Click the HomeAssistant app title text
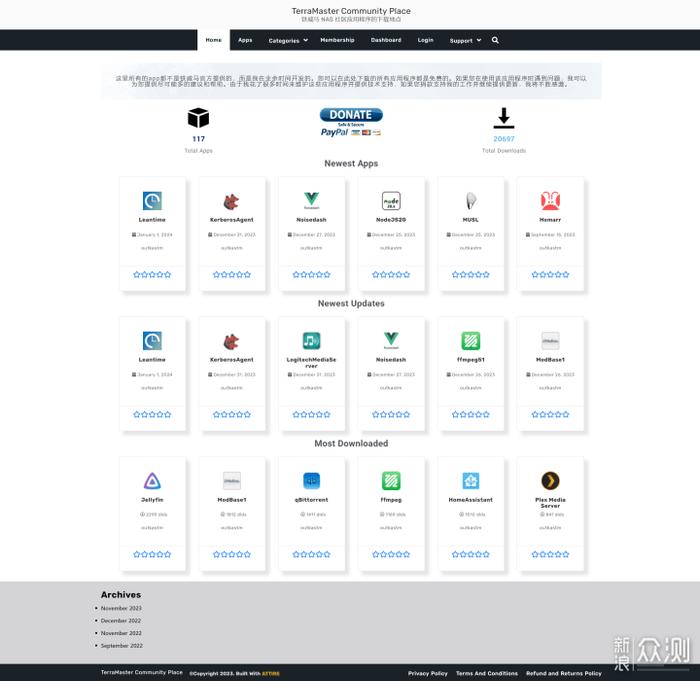 coord(471,500)
